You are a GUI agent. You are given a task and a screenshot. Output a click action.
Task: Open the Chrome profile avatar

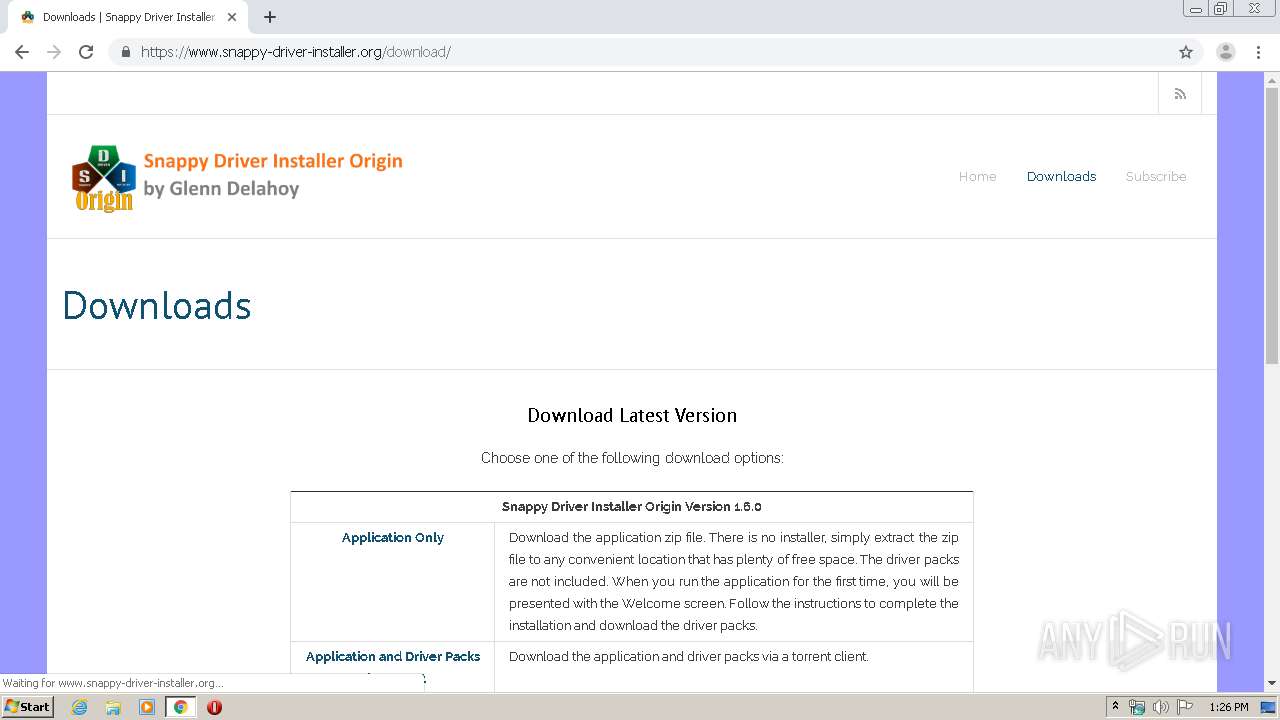point(1226,52)
